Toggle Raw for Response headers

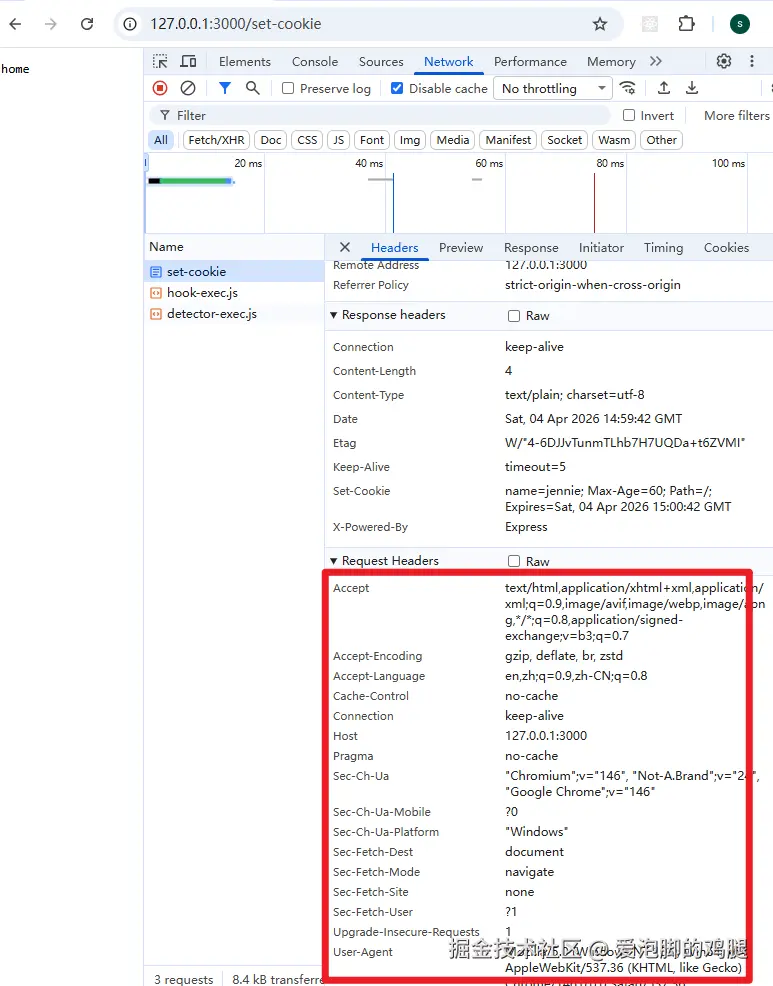(x=514, y=316)
